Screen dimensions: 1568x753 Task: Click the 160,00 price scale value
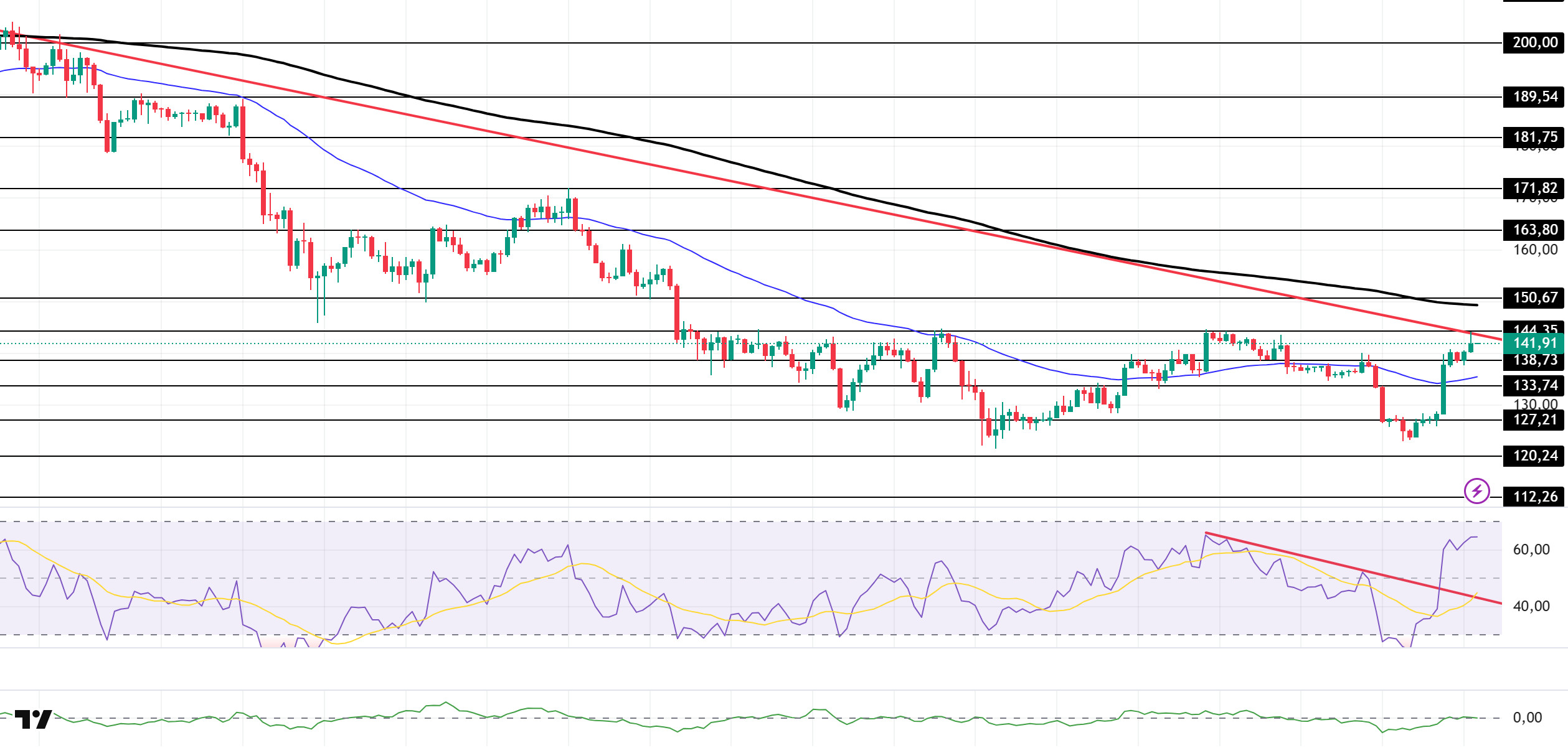[1535, 250]
